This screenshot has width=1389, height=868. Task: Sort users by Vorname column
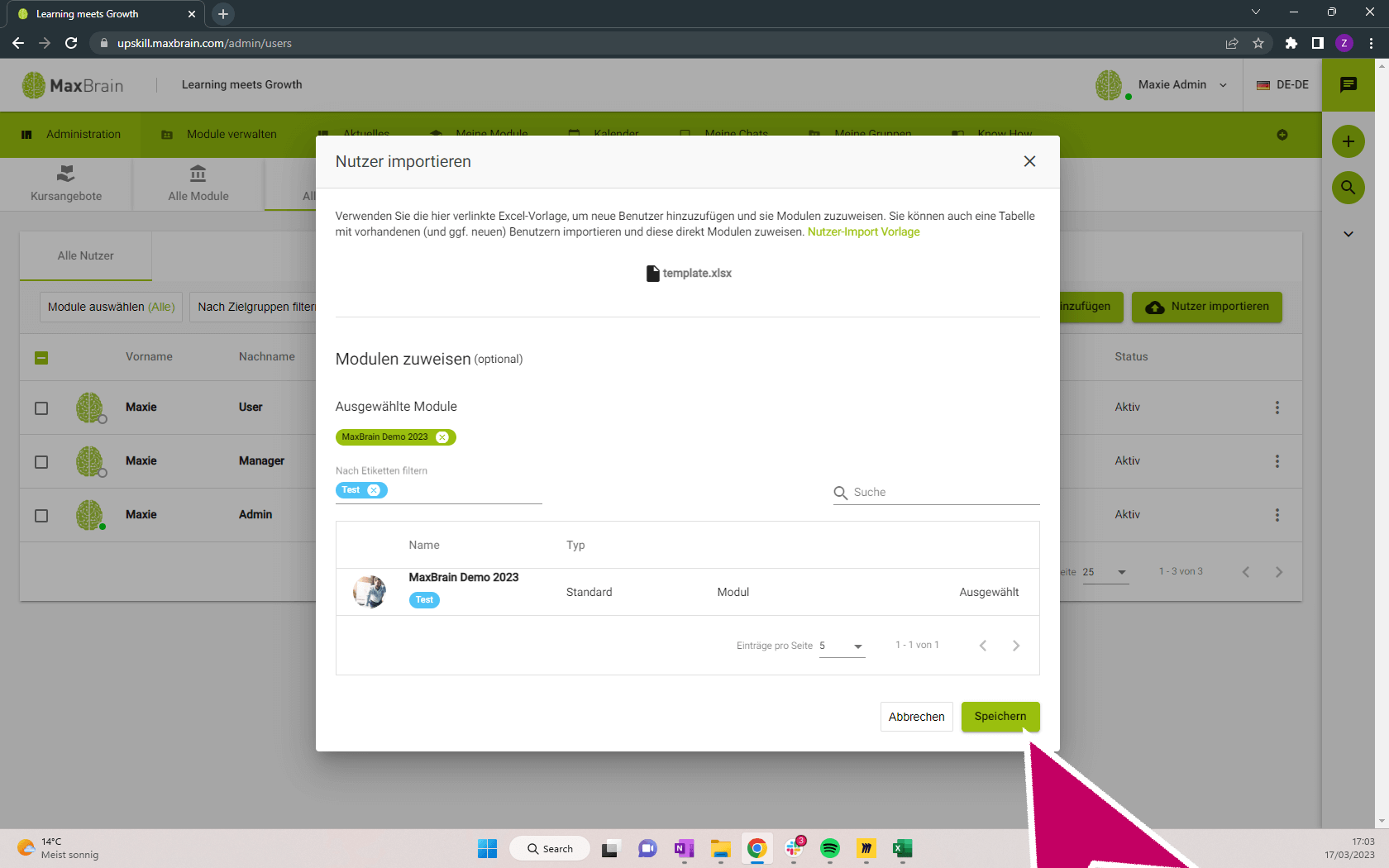149,356
